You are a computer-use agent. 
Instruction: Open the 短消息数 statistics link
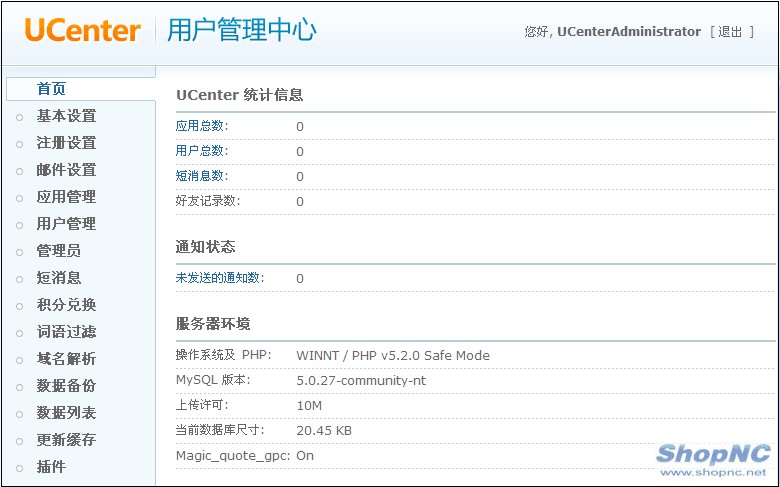(x=201, y=176)
